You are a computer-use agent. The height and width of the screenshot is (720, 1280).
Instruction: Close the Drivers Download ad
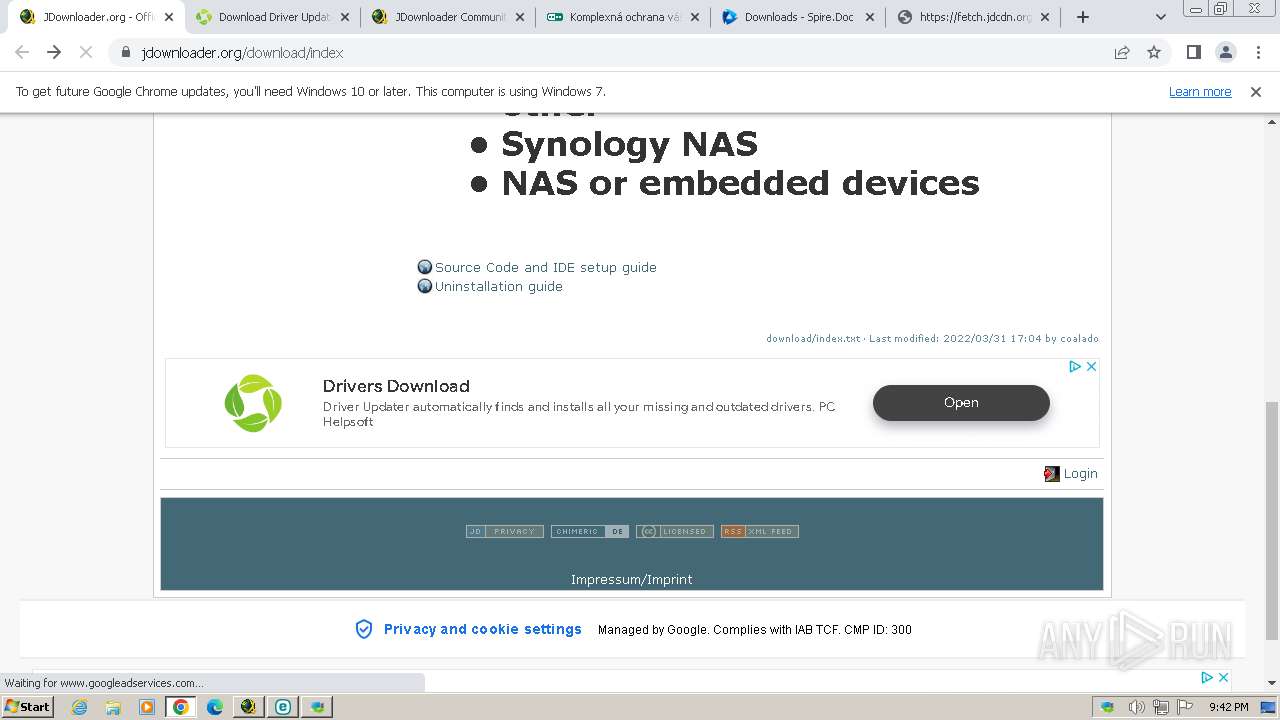pyautogui.click(x=1092, y=367)
